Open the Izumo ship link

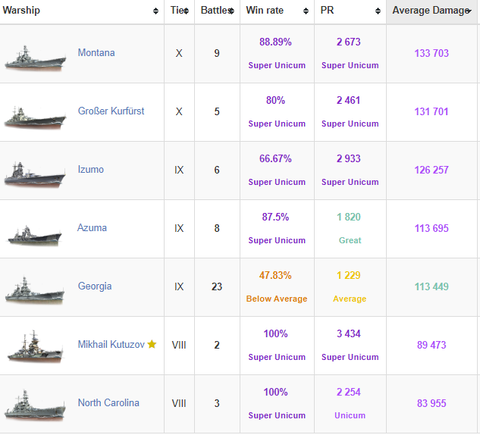click(x=91, y=169)
